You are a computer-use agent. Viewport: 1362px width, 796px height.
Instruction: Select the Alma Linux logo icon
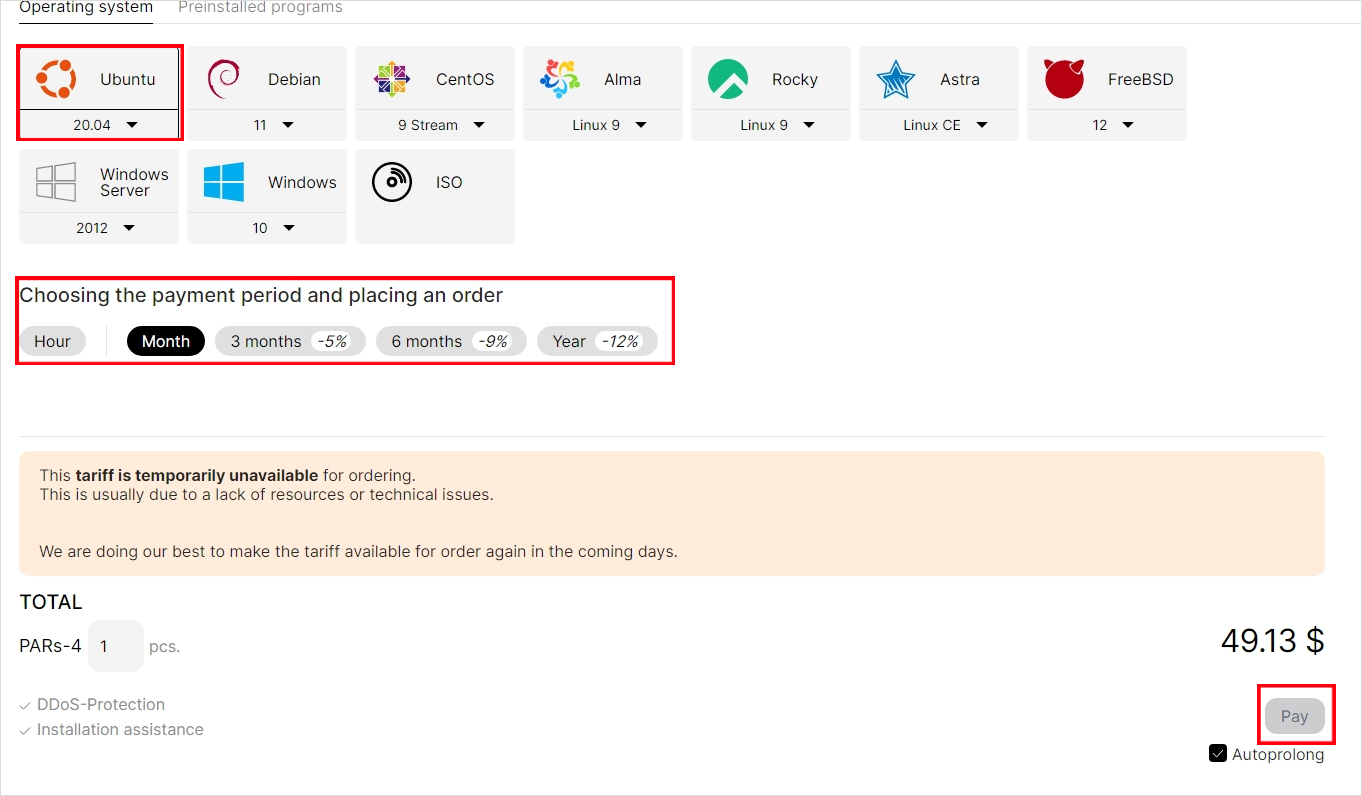(x=560, y=79)
